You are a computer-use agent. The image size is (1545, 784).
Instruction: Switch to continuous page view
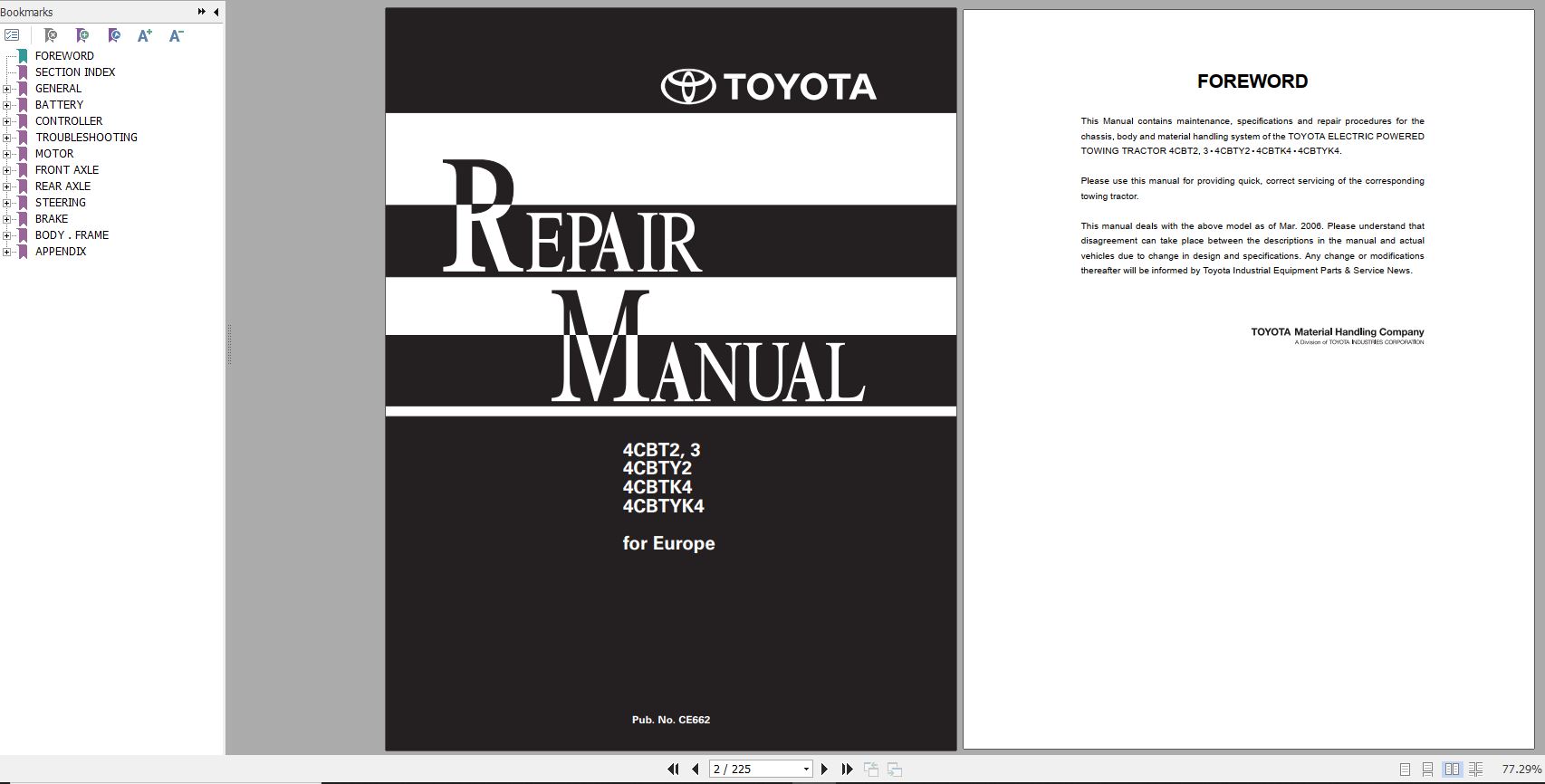pos(1427,770)
